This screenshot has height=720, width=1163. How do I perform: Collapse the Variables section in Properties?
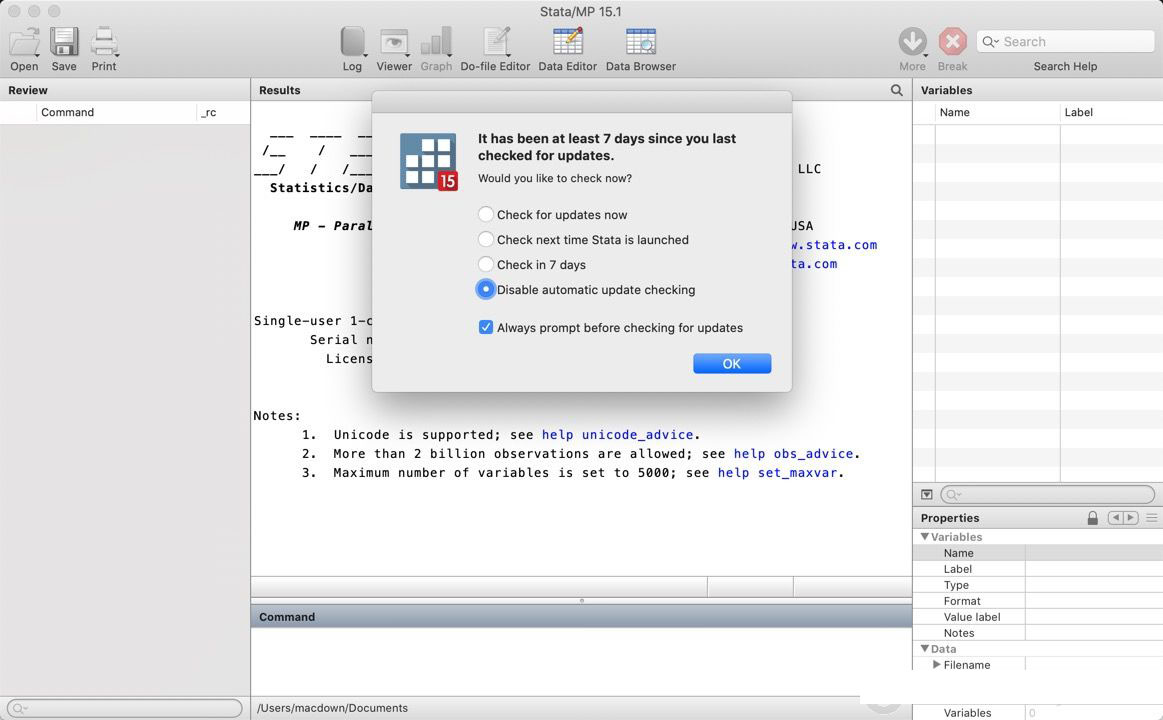(924, 536)
